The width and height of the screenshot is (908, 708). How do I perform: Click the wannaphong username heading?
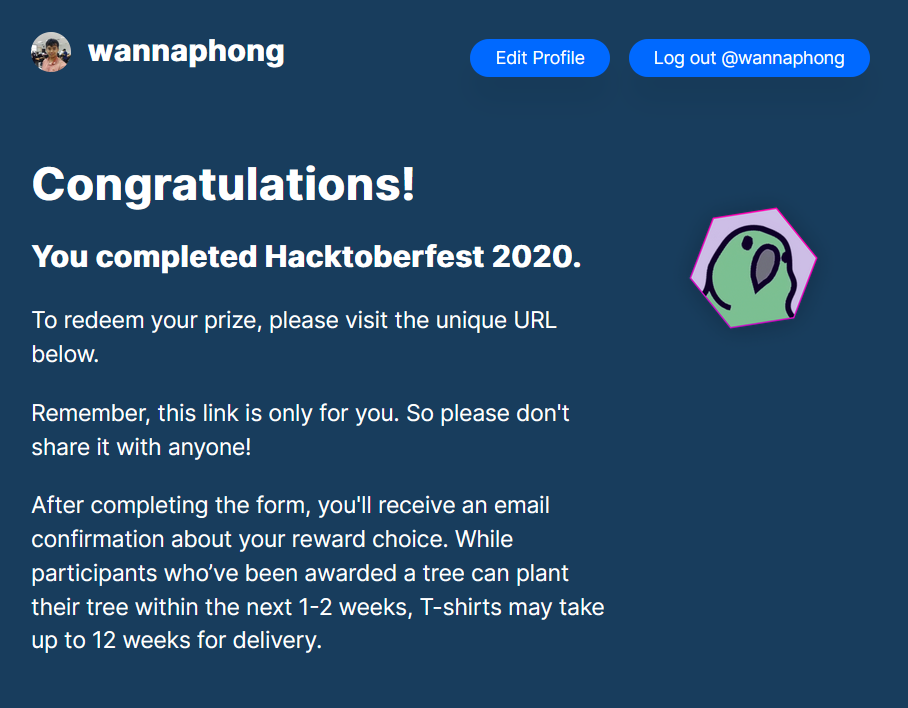point(186,51)
